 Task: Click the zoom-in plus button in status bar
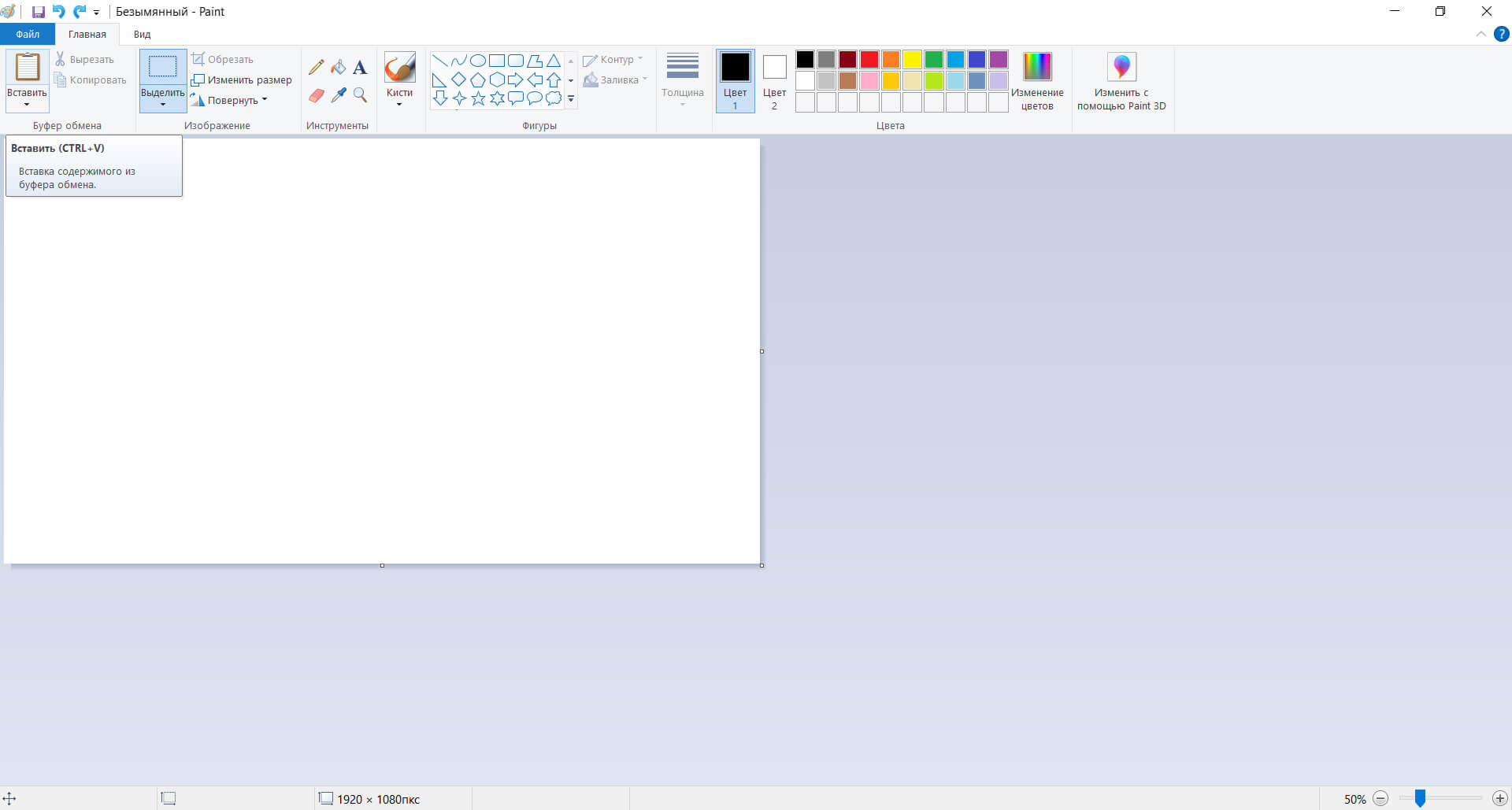coord(1499,798)
